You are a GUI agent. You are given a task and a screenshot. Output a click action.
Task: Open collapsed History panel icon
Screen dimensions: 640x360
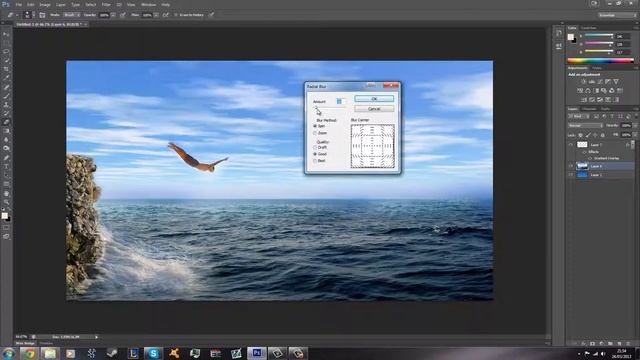point(558,34)
